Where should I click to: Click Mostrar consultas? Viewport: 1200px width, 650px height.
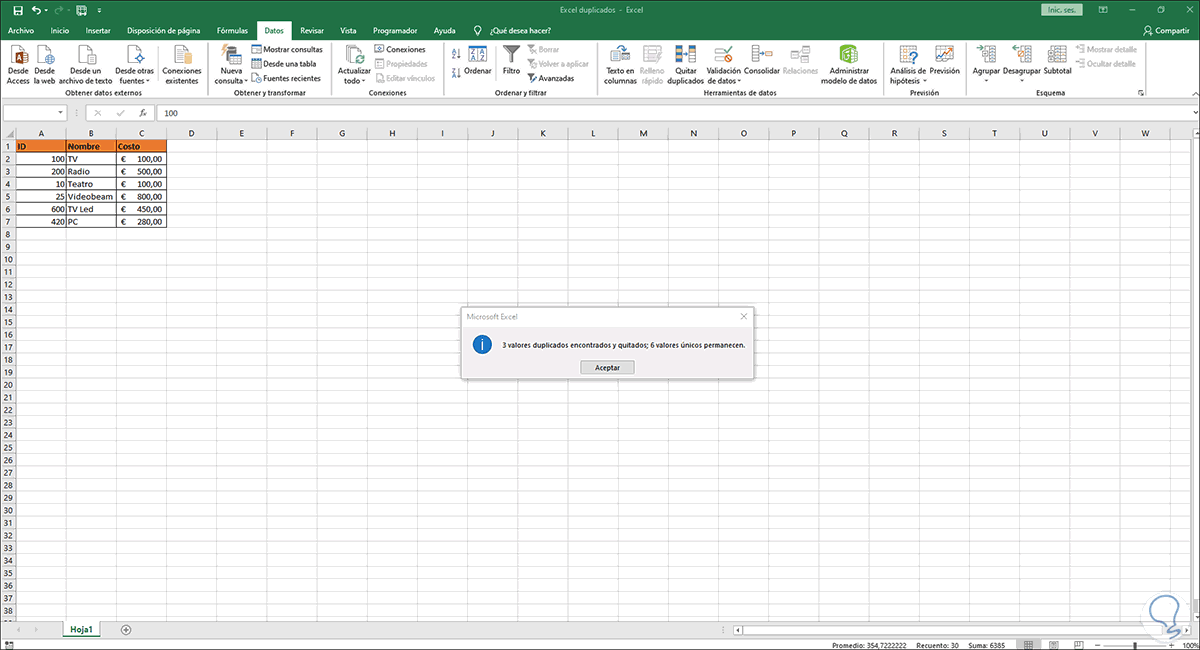[x=286, y=49]
